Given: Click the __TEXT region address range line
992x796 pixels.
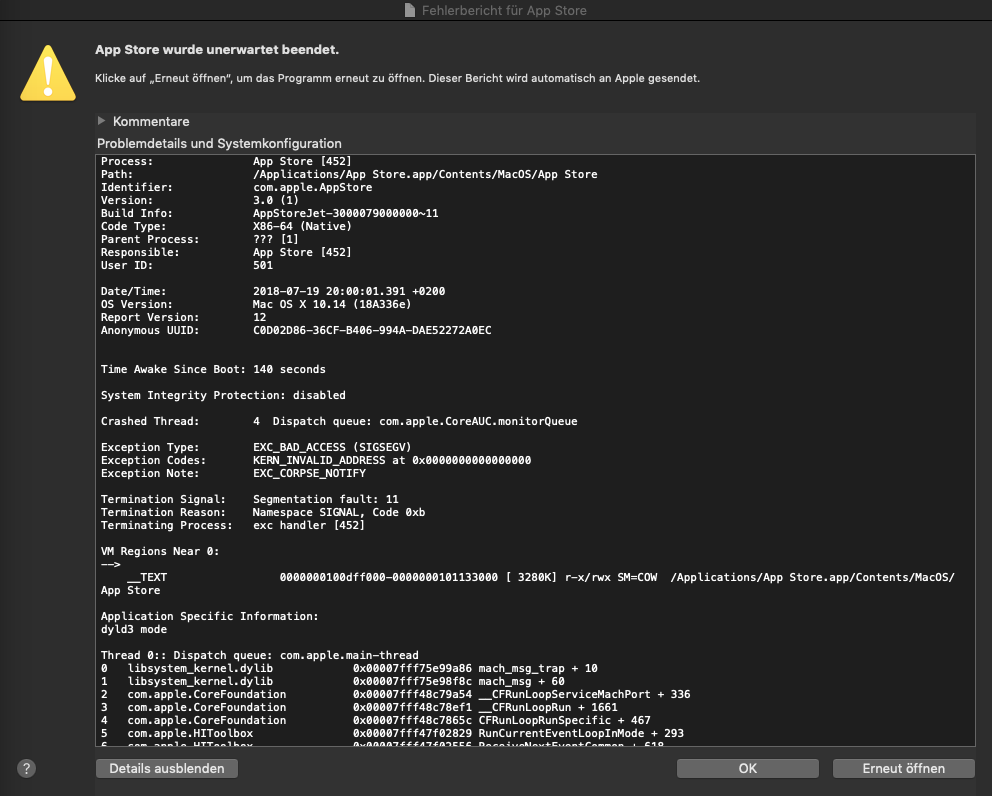Looking at the screenshot, I should tap(541, 577).
